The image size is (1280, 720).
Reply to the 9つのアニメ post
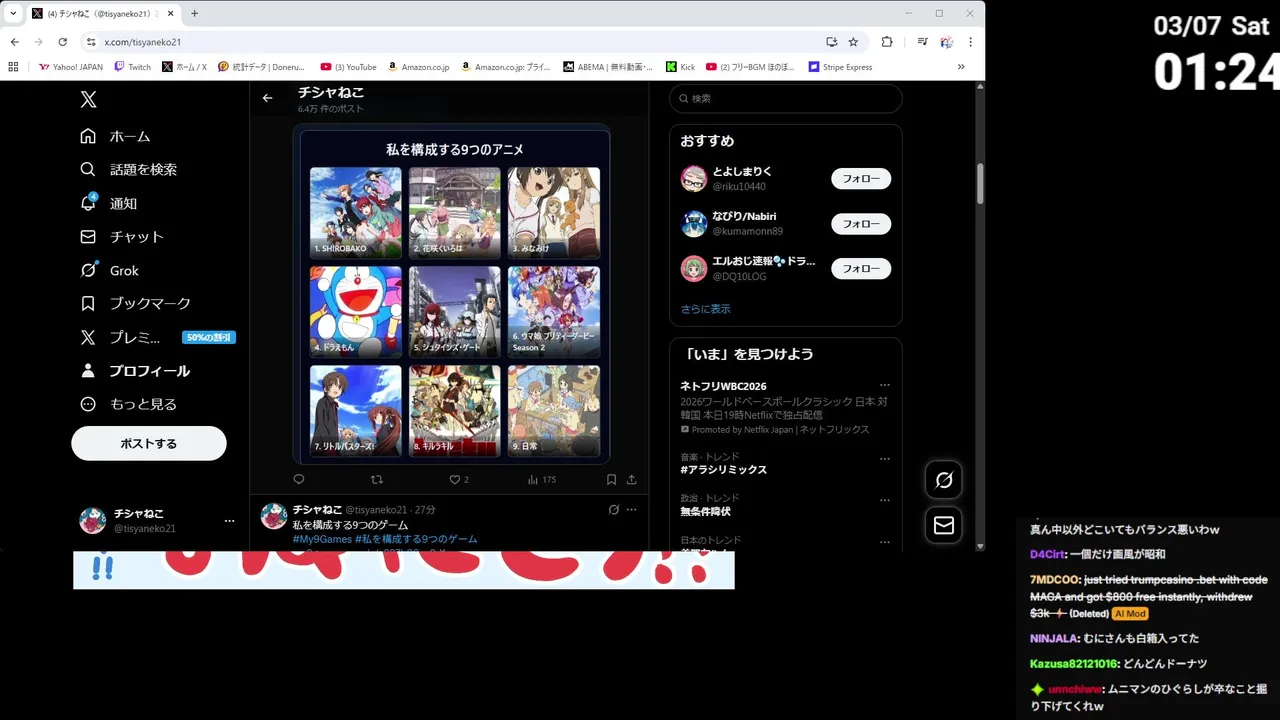299,480
